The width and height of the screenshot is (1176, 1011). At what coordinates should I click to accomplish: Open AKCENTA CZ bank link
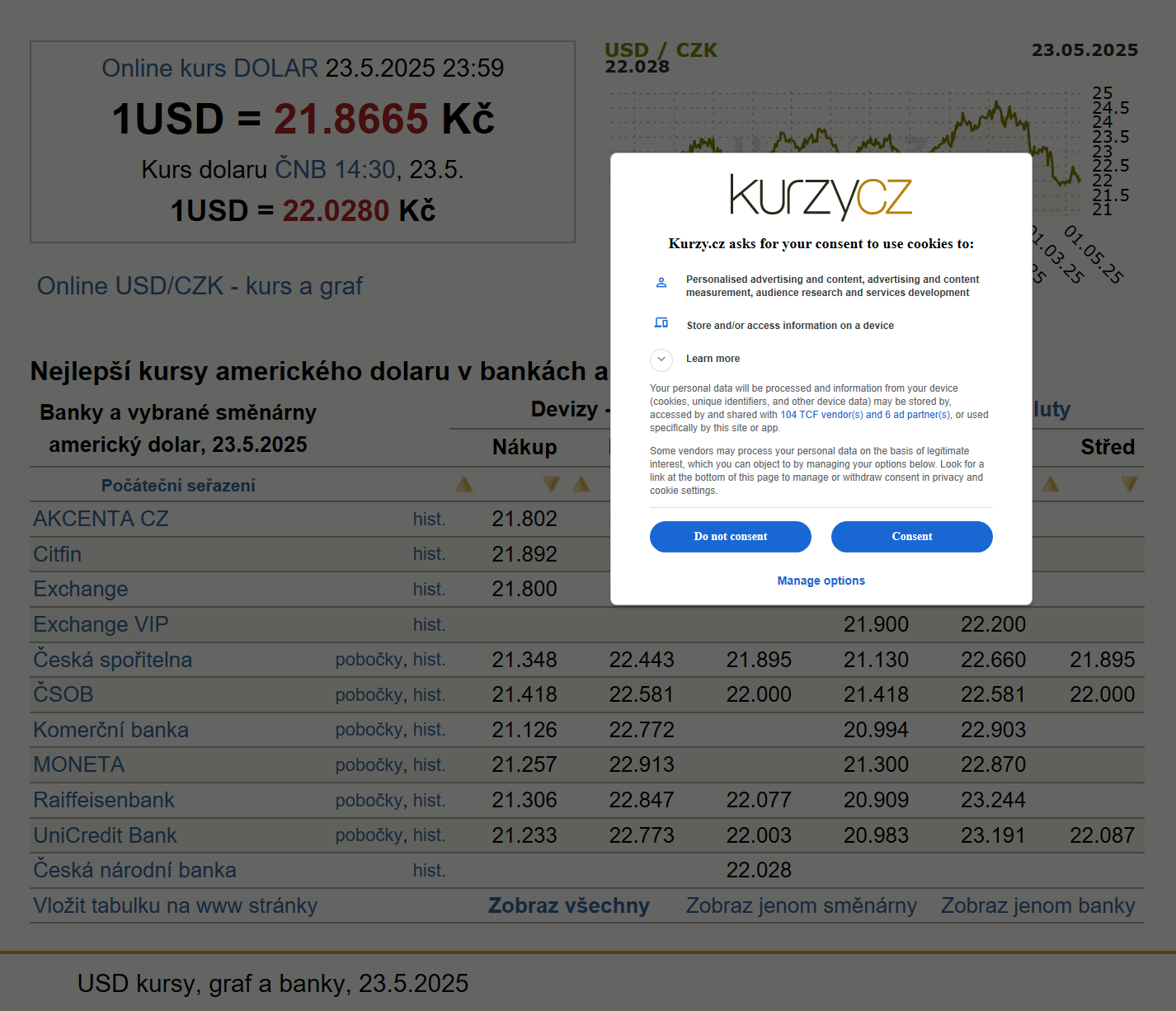coord(101,519)
